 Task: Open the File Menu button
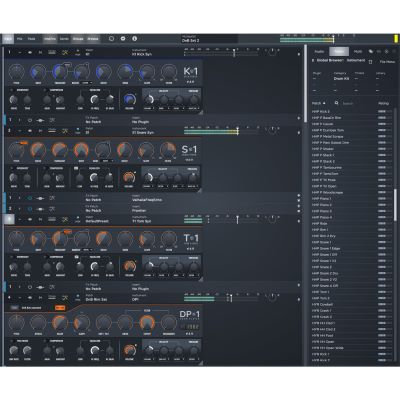(387, 62)
